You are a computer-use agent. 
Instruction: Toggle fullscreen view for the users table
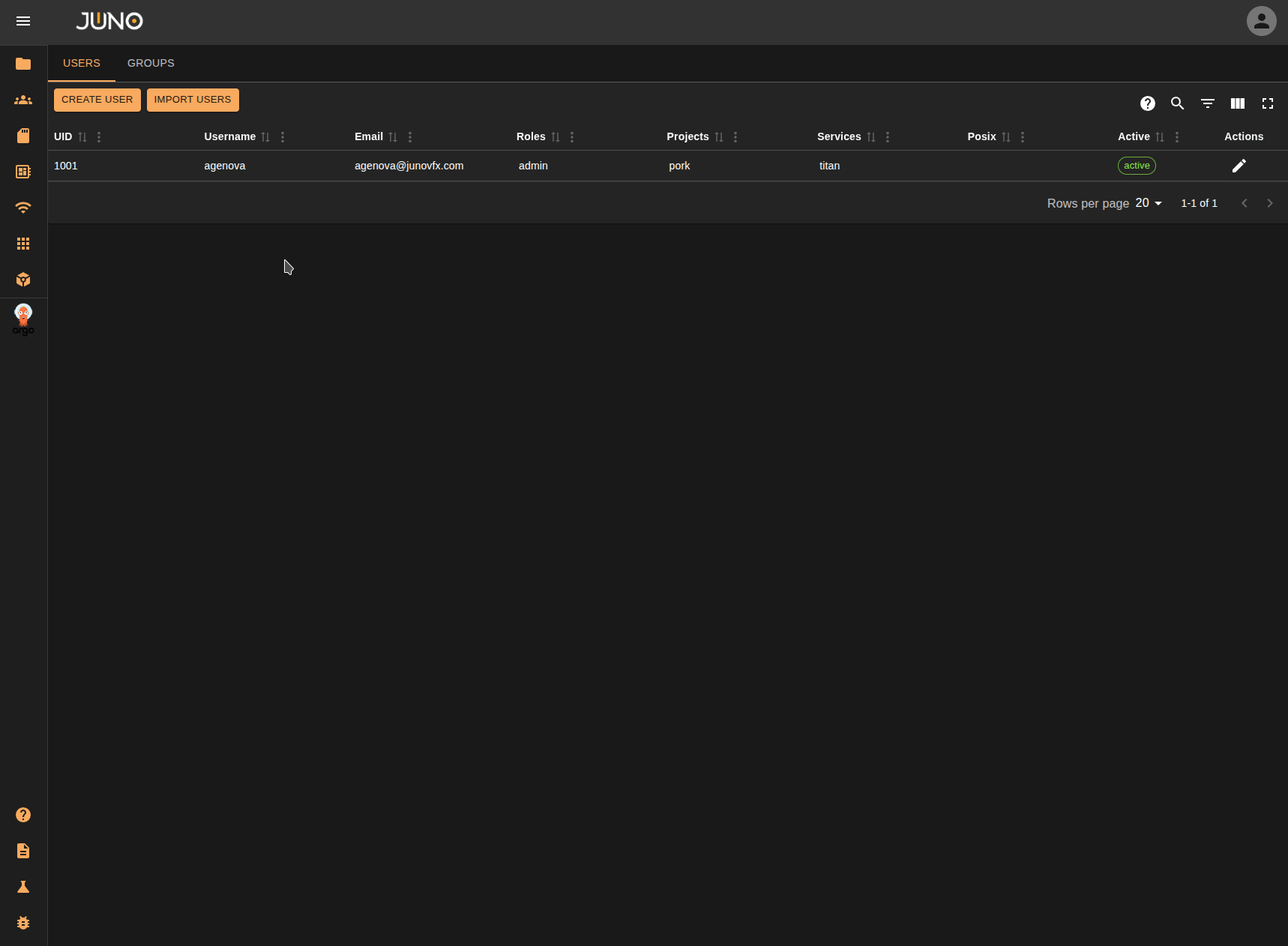click(1268, 103)
